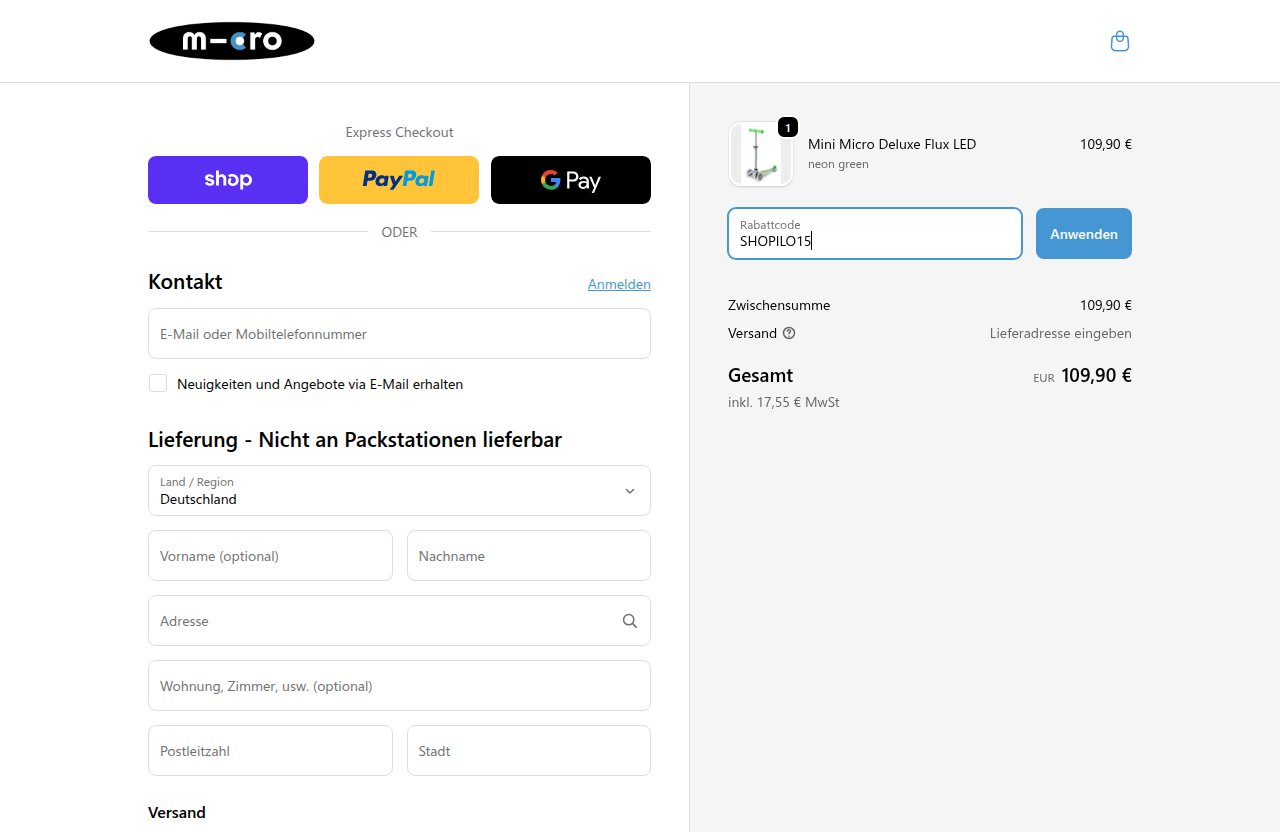Pay with Google Pay express button

(571, 180)
